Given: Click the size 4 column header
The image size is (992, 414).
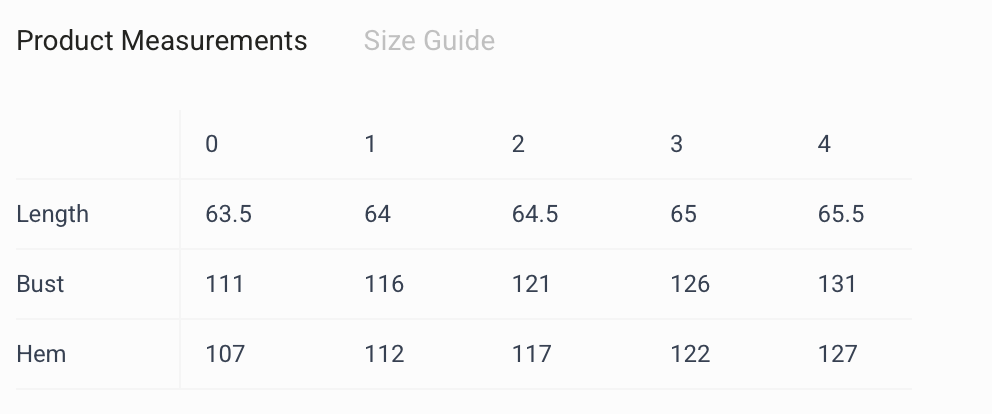Looking at the screenshot, I should [824, 144].
